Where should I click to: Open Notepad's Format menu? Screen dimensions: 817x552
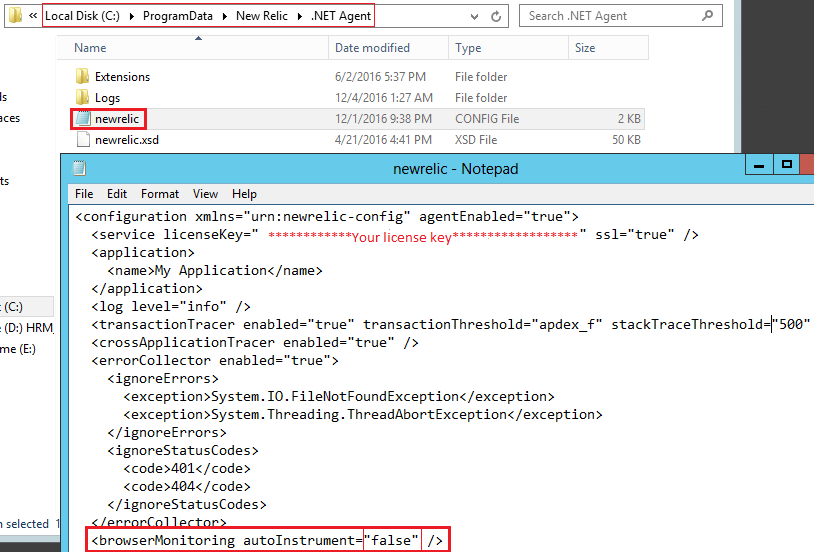point(159,194)
